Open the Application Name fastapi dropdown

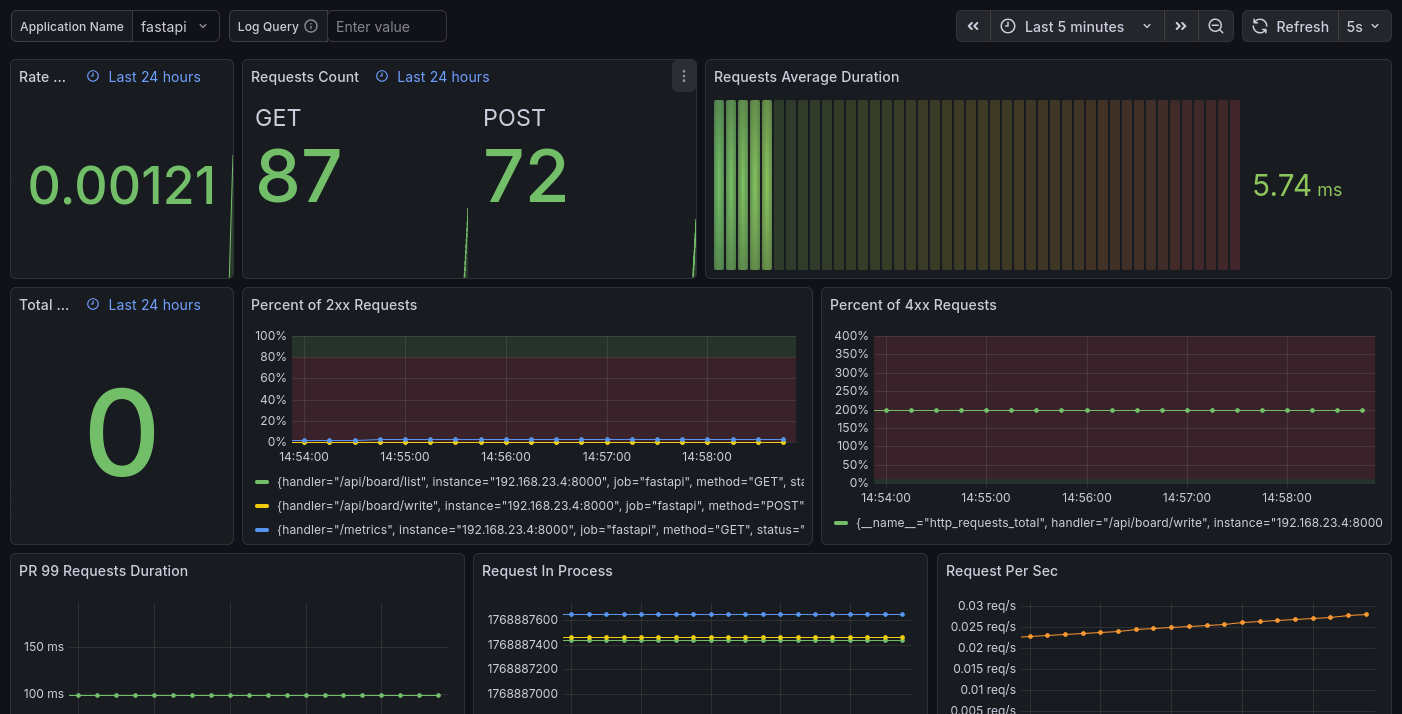(176, 27)
